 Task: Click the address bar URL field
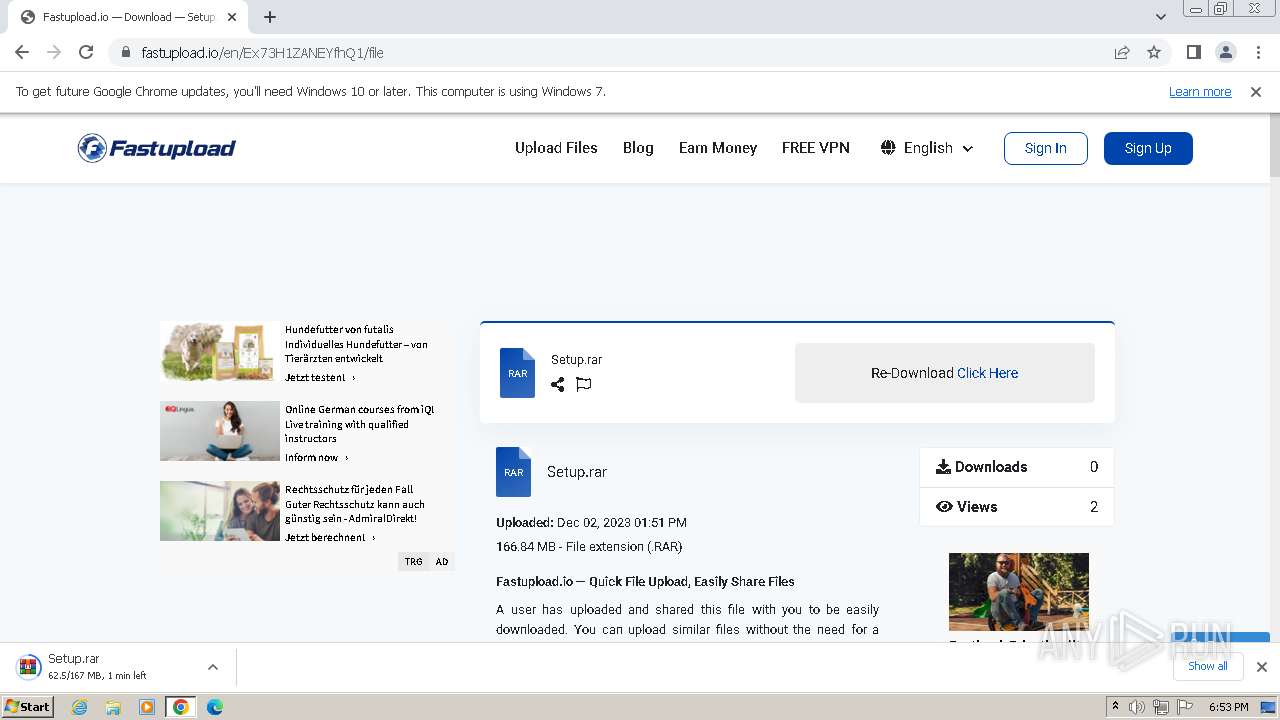(610, 52)
